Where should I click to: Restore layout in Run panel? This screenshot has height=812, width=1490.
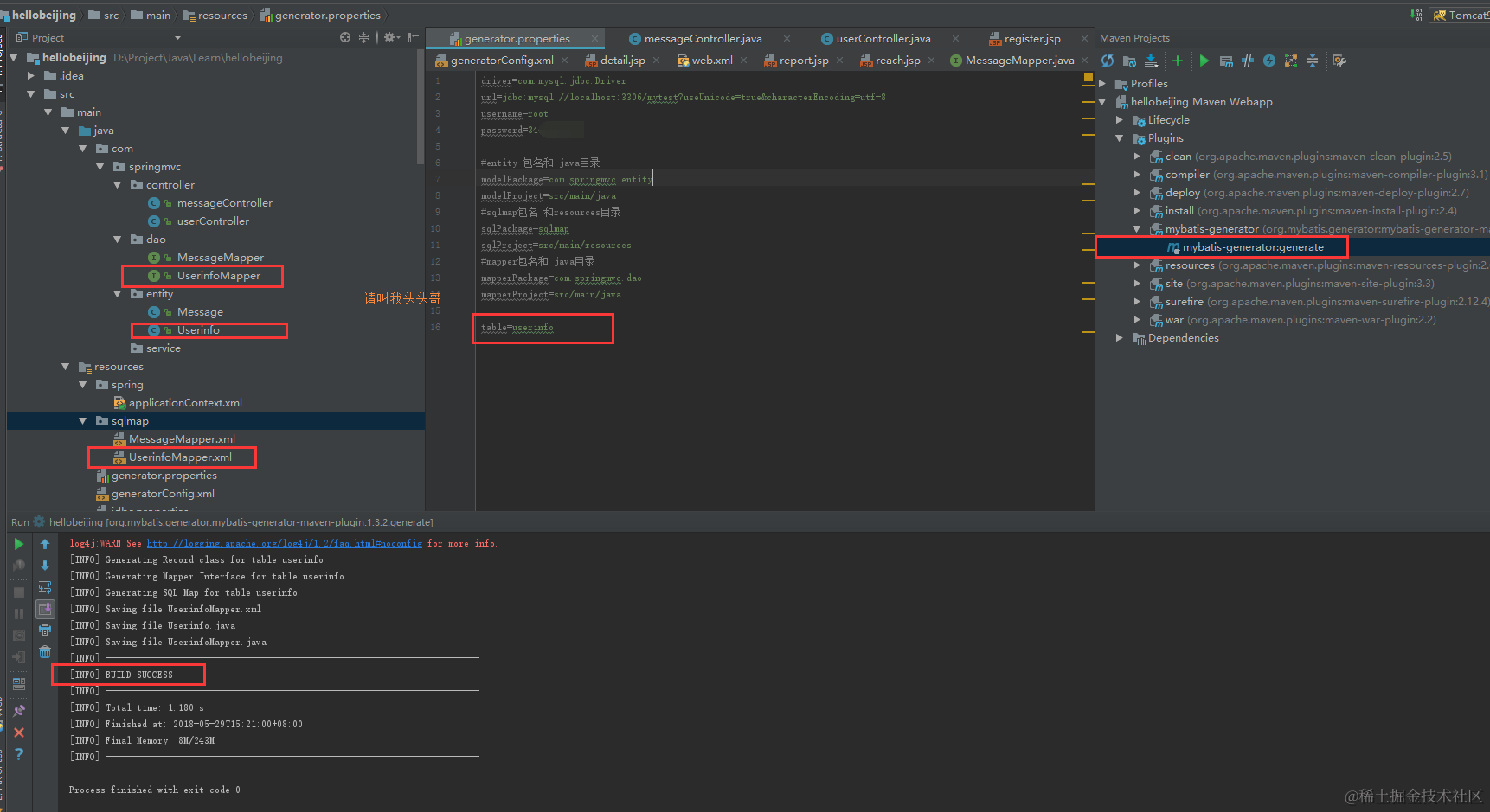pyautogui.click(x=19, y=683)
